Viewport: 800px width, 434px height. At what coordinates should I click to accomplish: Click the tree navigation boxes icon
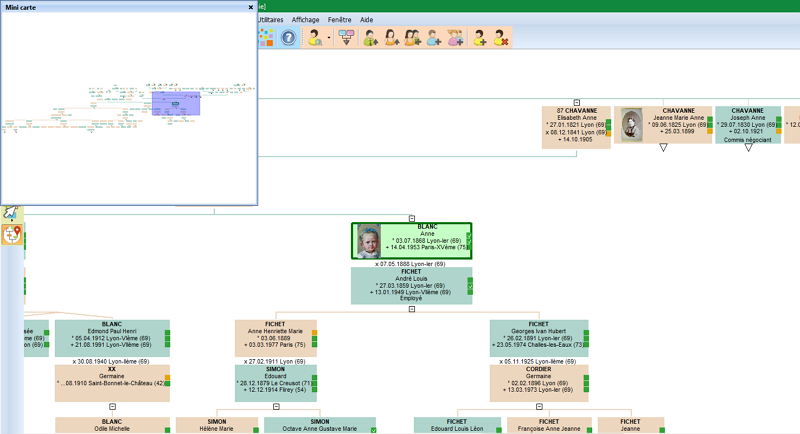[346, 37]
